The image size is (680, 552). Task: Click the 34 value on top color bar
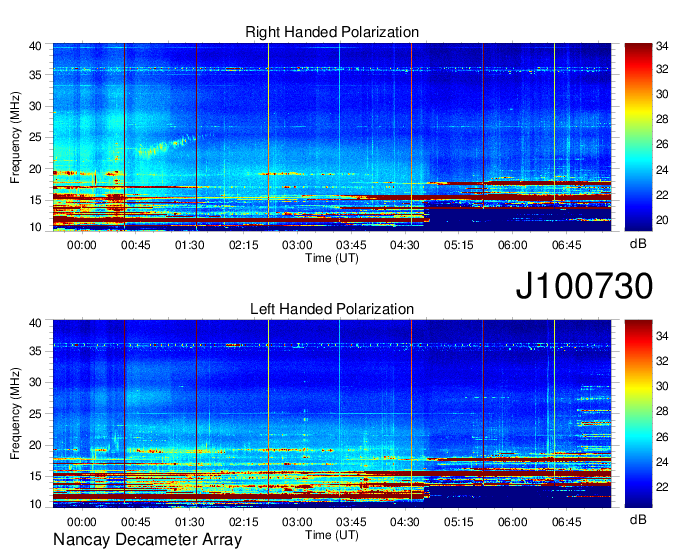tap(662, 46)
